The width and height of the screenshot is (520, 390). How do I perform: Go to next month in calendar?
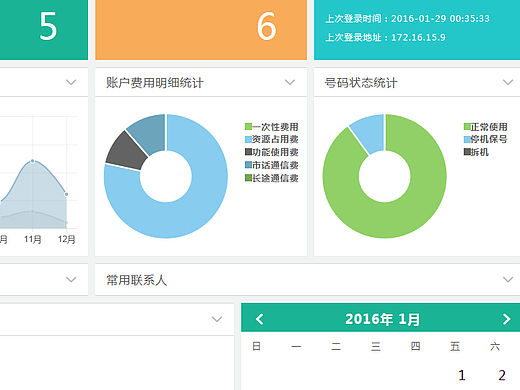(506, 319)
